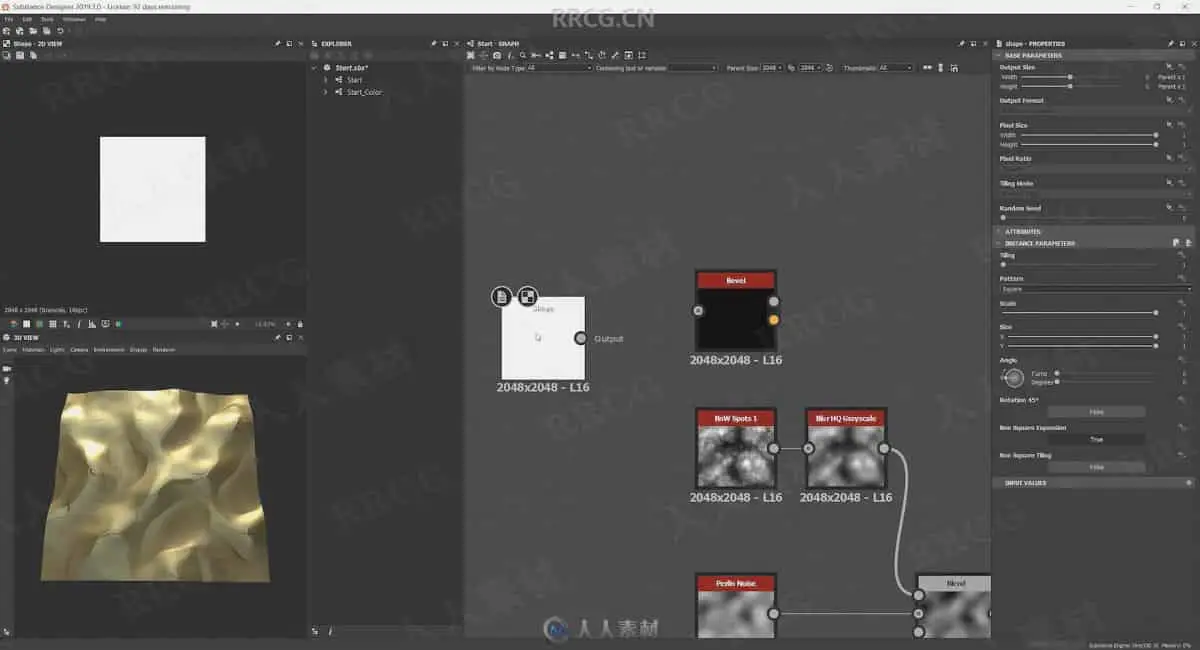Click the Shape node's output connector
The height and width of the screenshot is (650, 1200).
[581, 338]
